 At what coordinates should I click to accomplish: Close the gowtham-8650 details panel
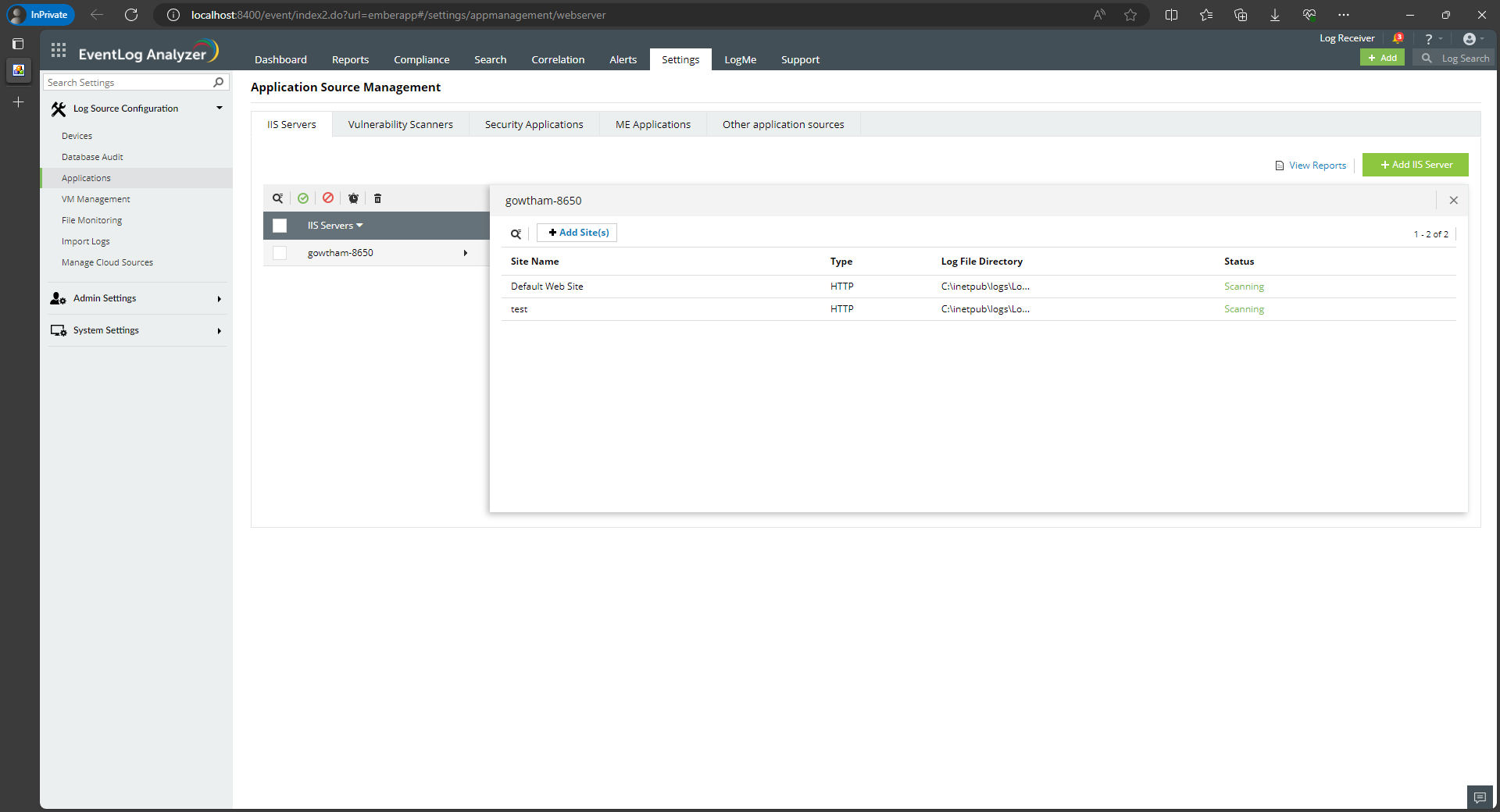(1453, 201)
